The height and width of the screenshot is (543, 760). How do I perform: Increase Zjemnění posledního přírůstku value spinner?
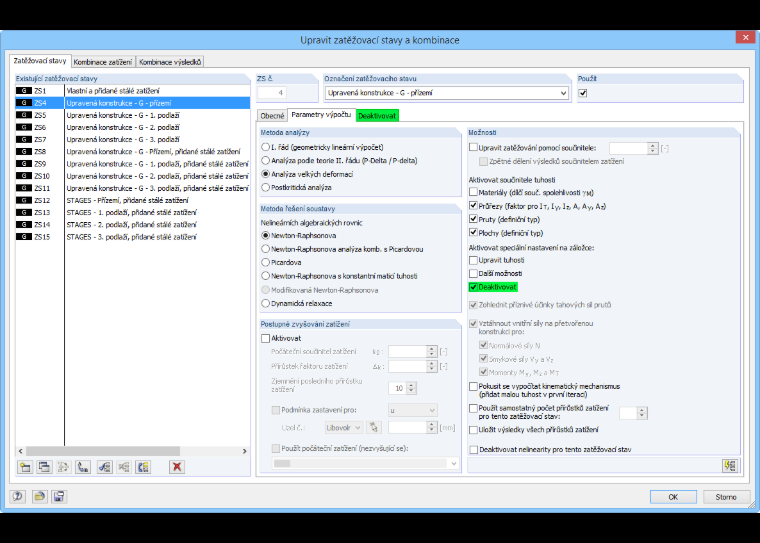tap(412, 385)
